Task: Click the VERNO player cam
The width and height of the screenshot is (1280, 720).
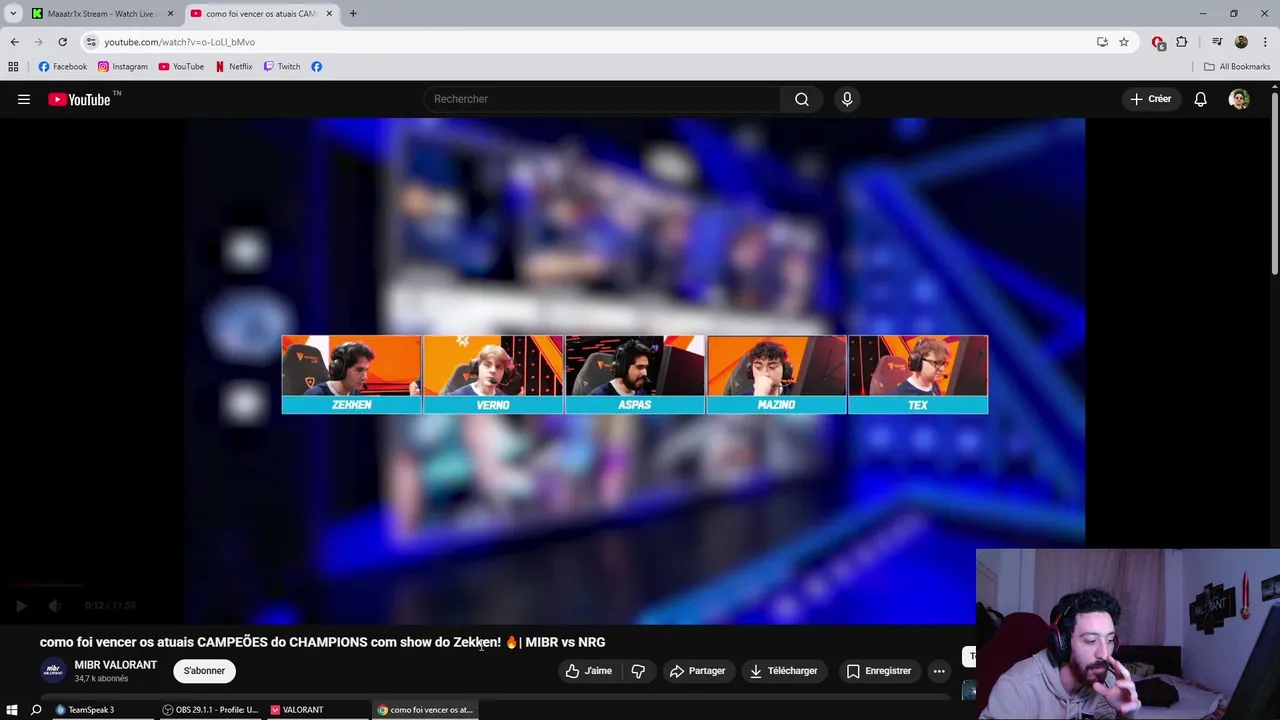Action: (493, 374)
